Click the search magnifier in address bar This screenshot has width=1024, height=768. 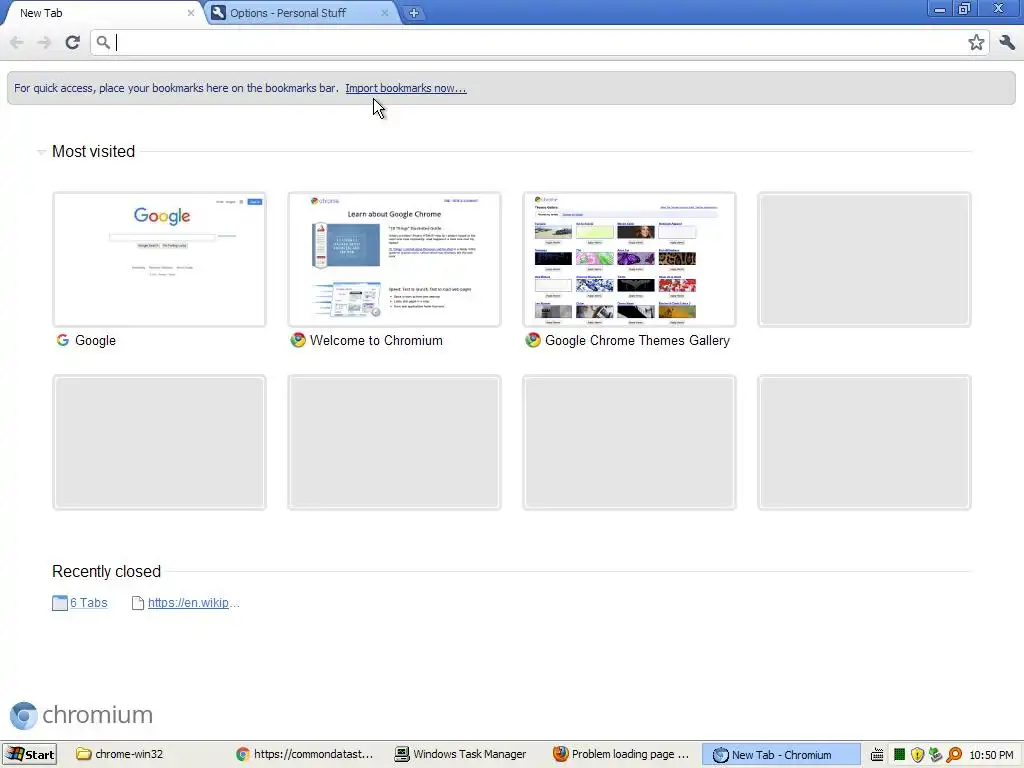(x=103, y=42)
